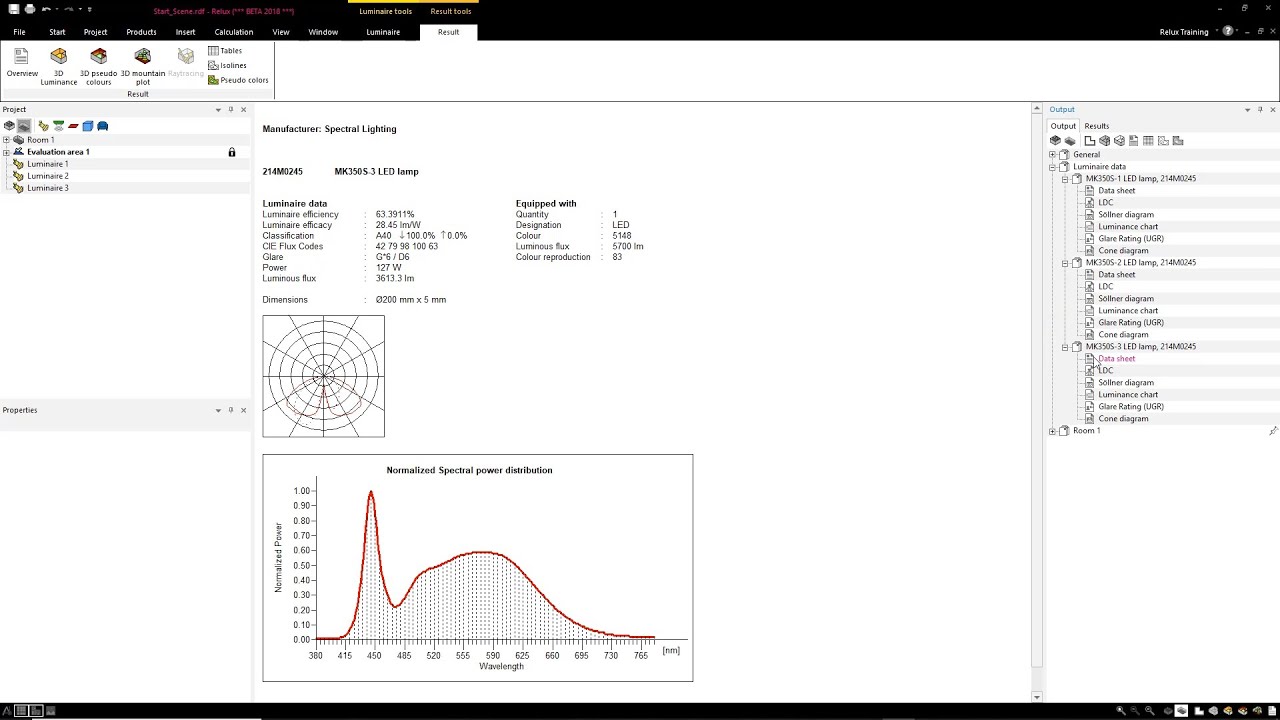Click the red surface icon in Project toolbar

click(73, 126)
